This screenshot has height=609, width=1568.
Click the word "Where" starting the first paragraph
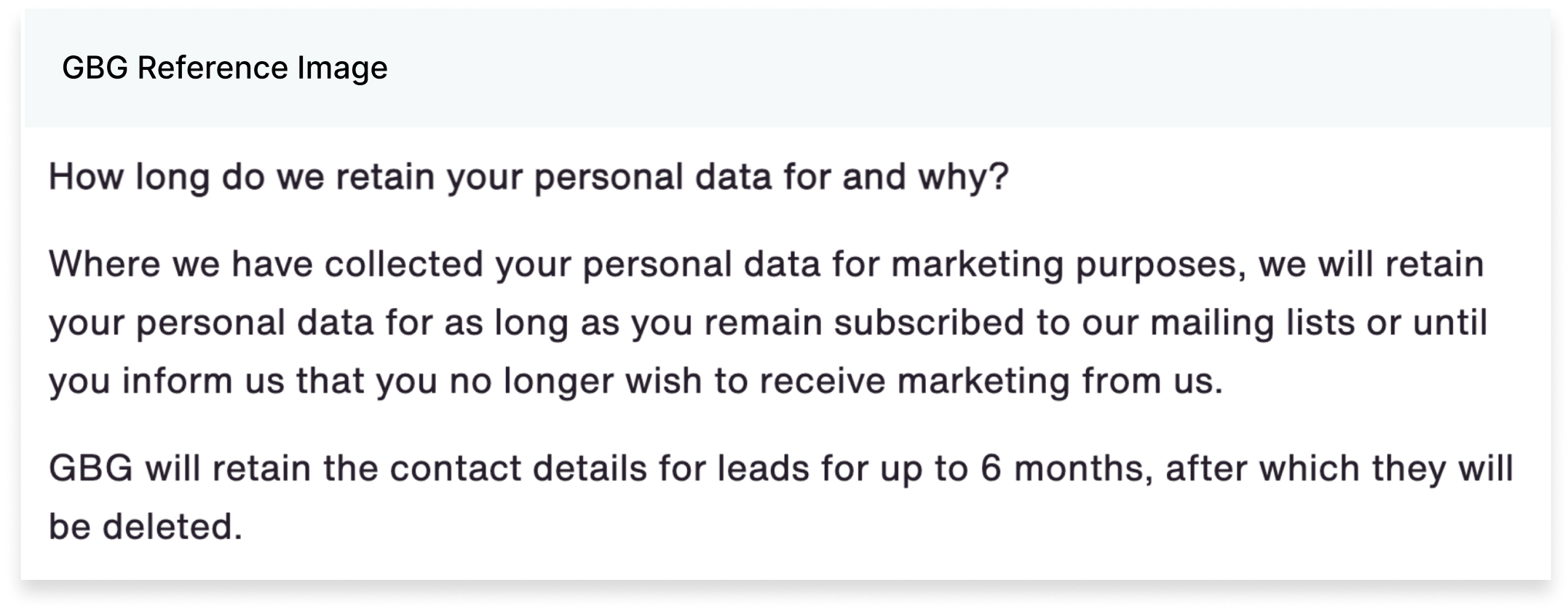pos(105,264)
